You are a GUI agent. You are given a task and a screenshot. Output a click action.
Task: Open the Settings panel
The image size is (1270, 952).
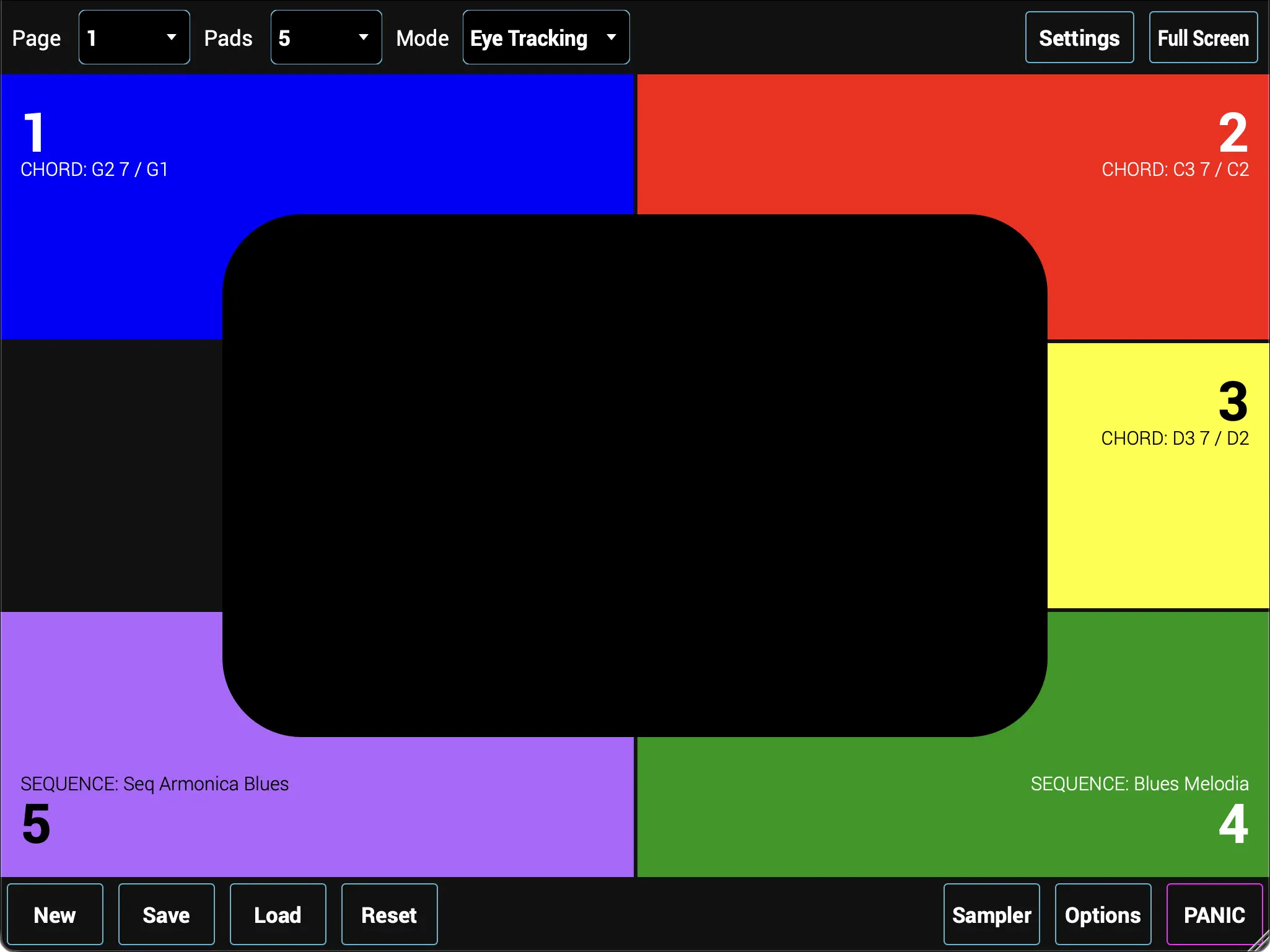(1078, 37)
